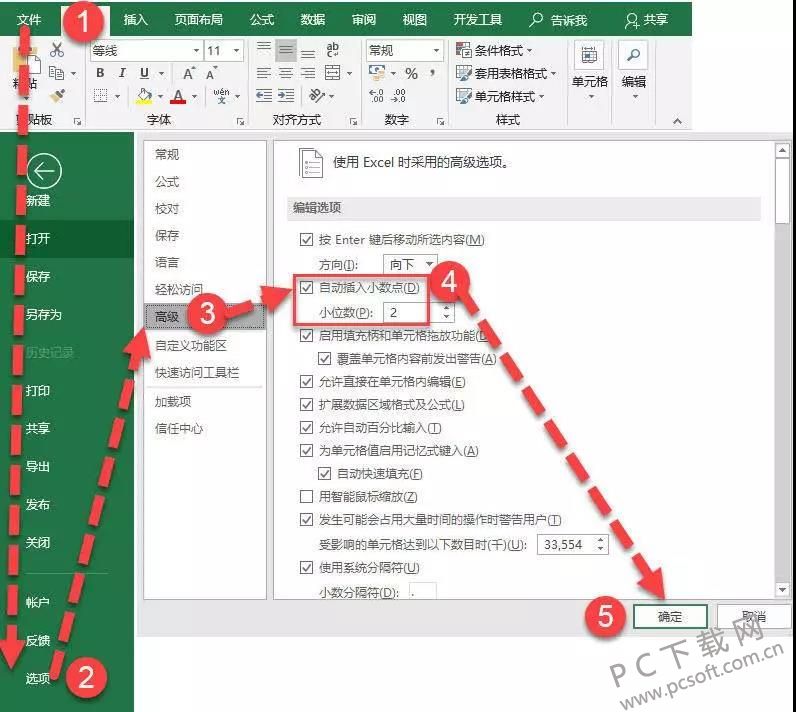Open the 文件 tab

coord(28,20)
